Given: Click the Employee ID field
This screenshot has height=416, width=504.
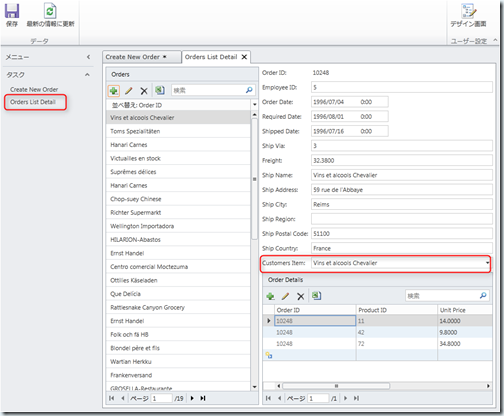Looking at the screenshot, I should pos(402,87).
